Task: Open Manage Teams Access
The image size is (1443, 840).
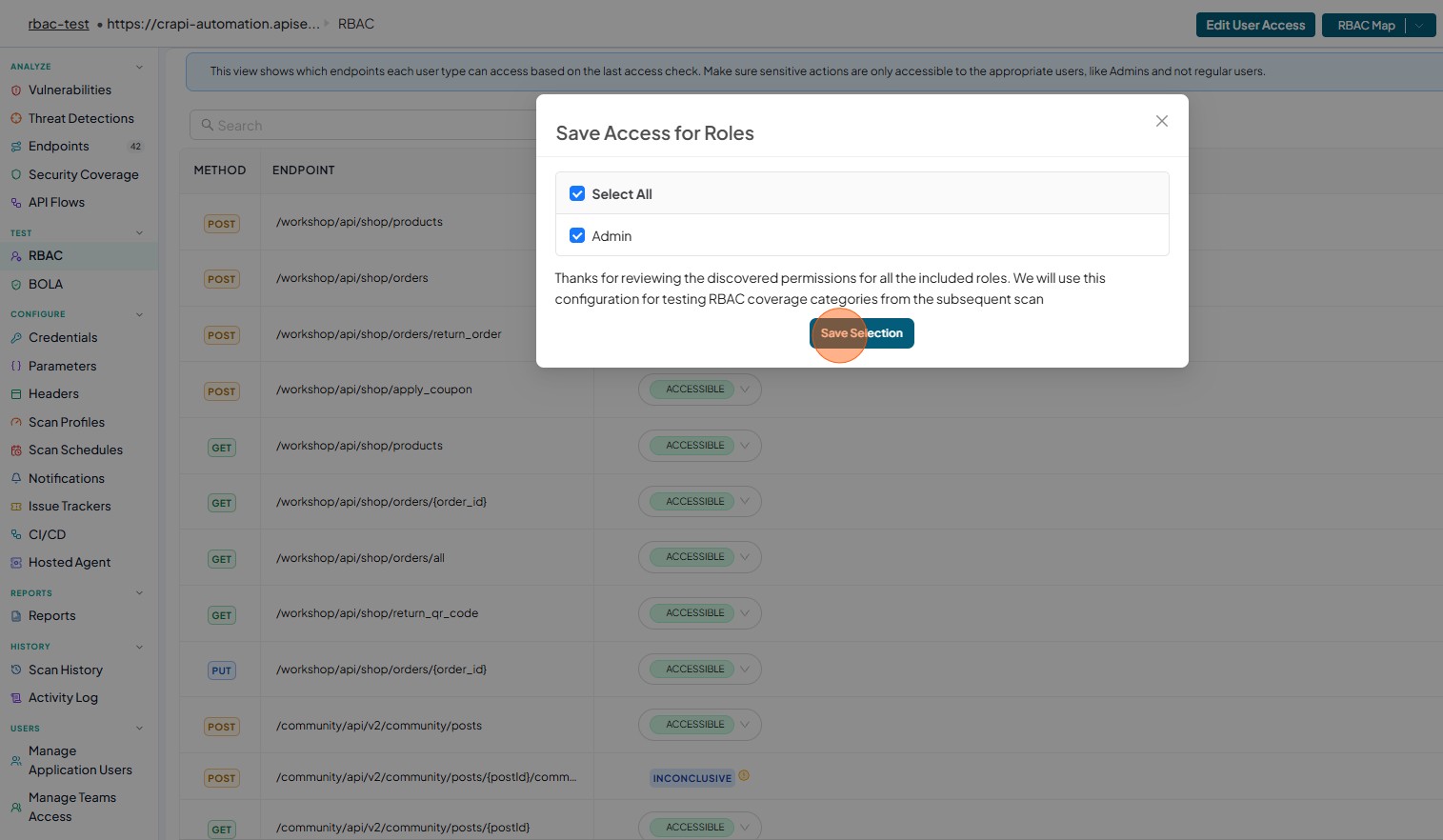Action: [72, 808]
